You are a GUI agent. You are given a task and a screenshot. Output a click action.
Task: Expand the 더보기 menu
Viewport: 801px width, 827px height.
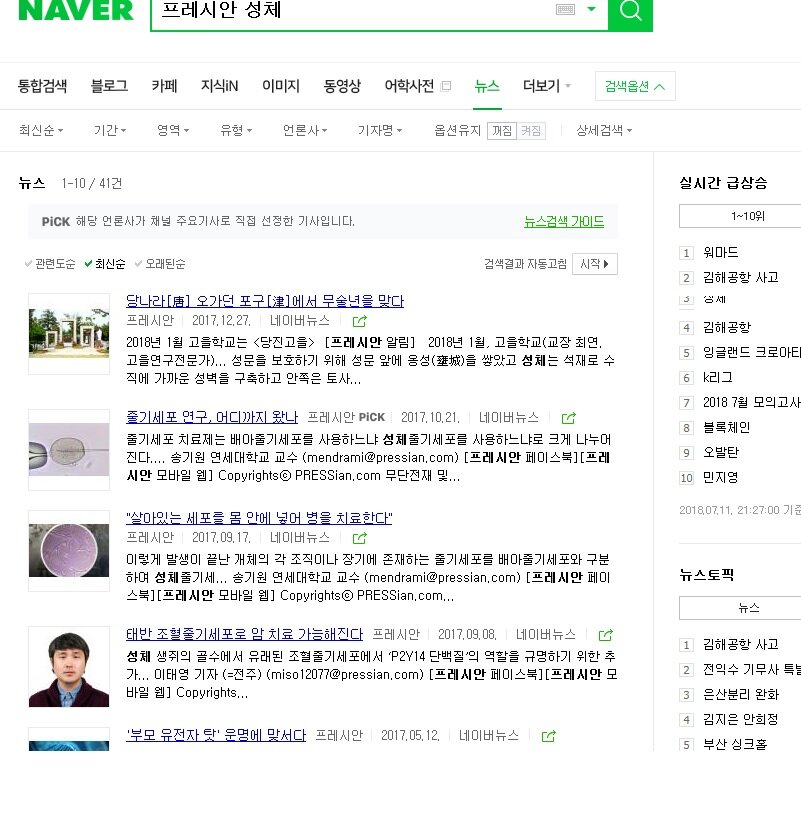click(x=547, y=86)
